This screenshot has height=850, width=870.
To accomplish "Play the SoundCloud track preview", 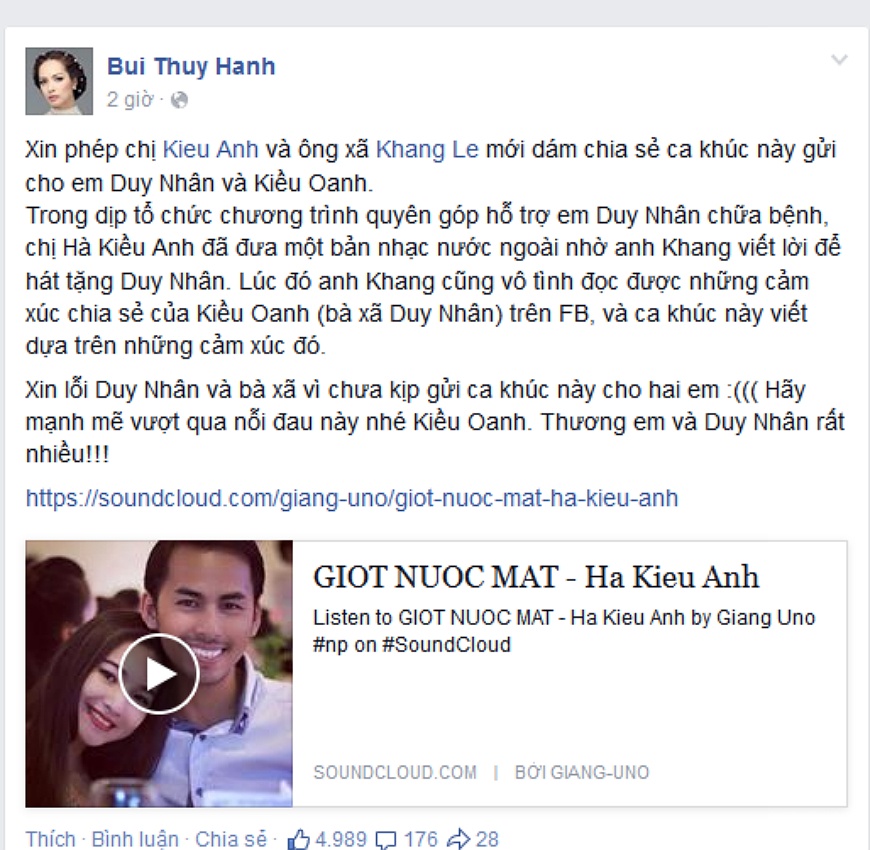I will coord(159,674).
